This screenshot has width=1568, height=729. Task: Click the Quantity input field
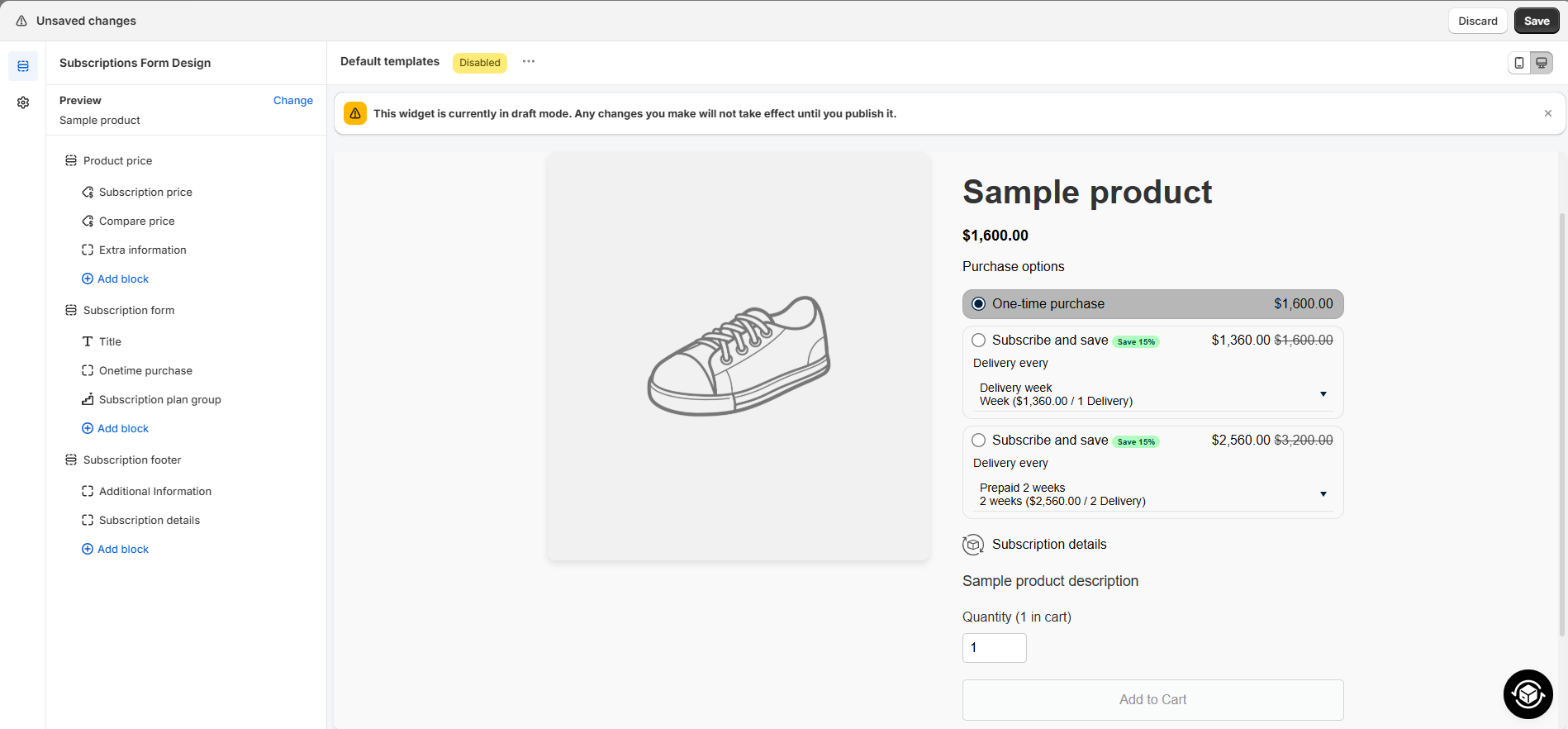pos(994,648)
